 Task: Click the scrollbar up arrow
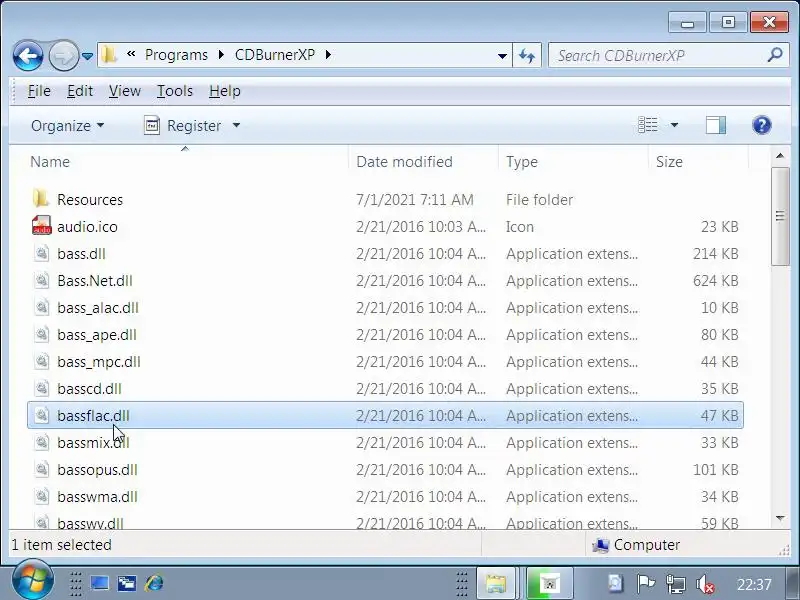[x=780, y=156]
